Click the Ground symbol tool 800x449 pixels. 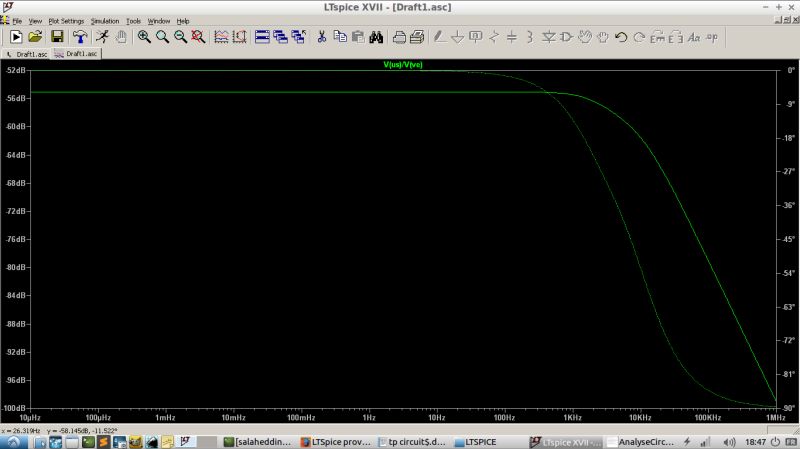click(458, 37)
